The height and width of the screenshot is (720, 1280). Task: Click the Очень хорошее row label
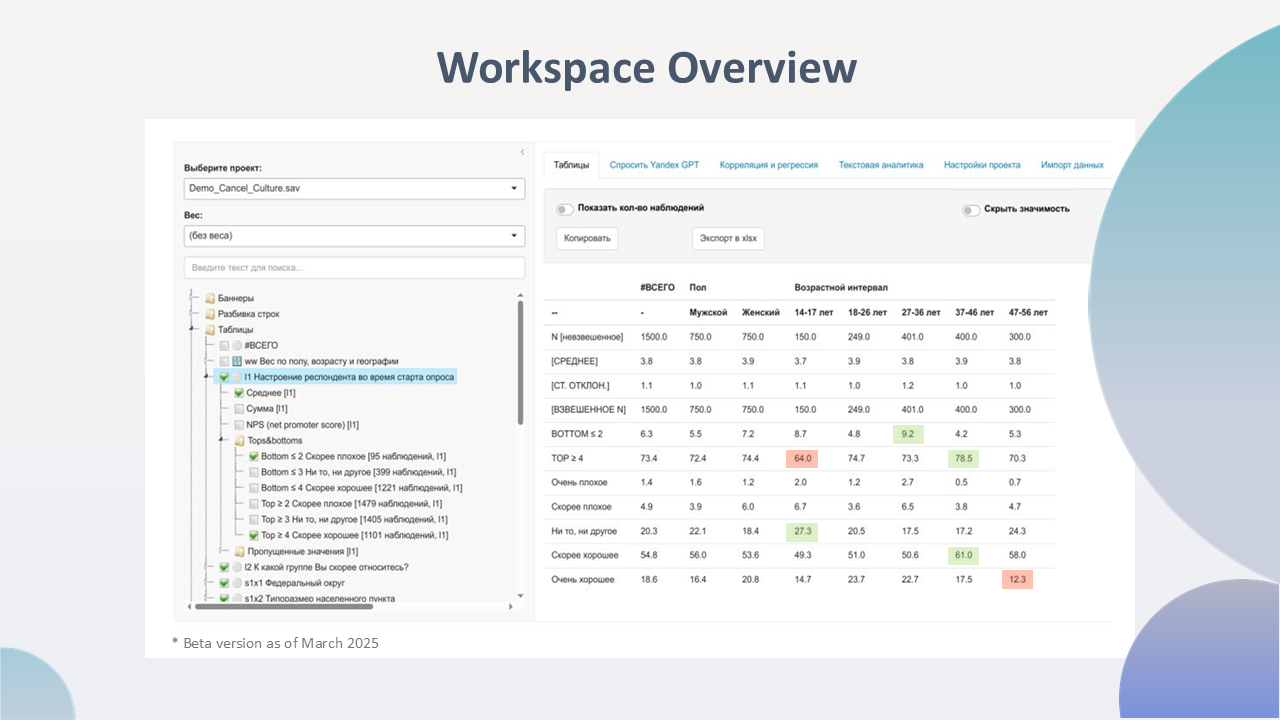click(583, 579)
